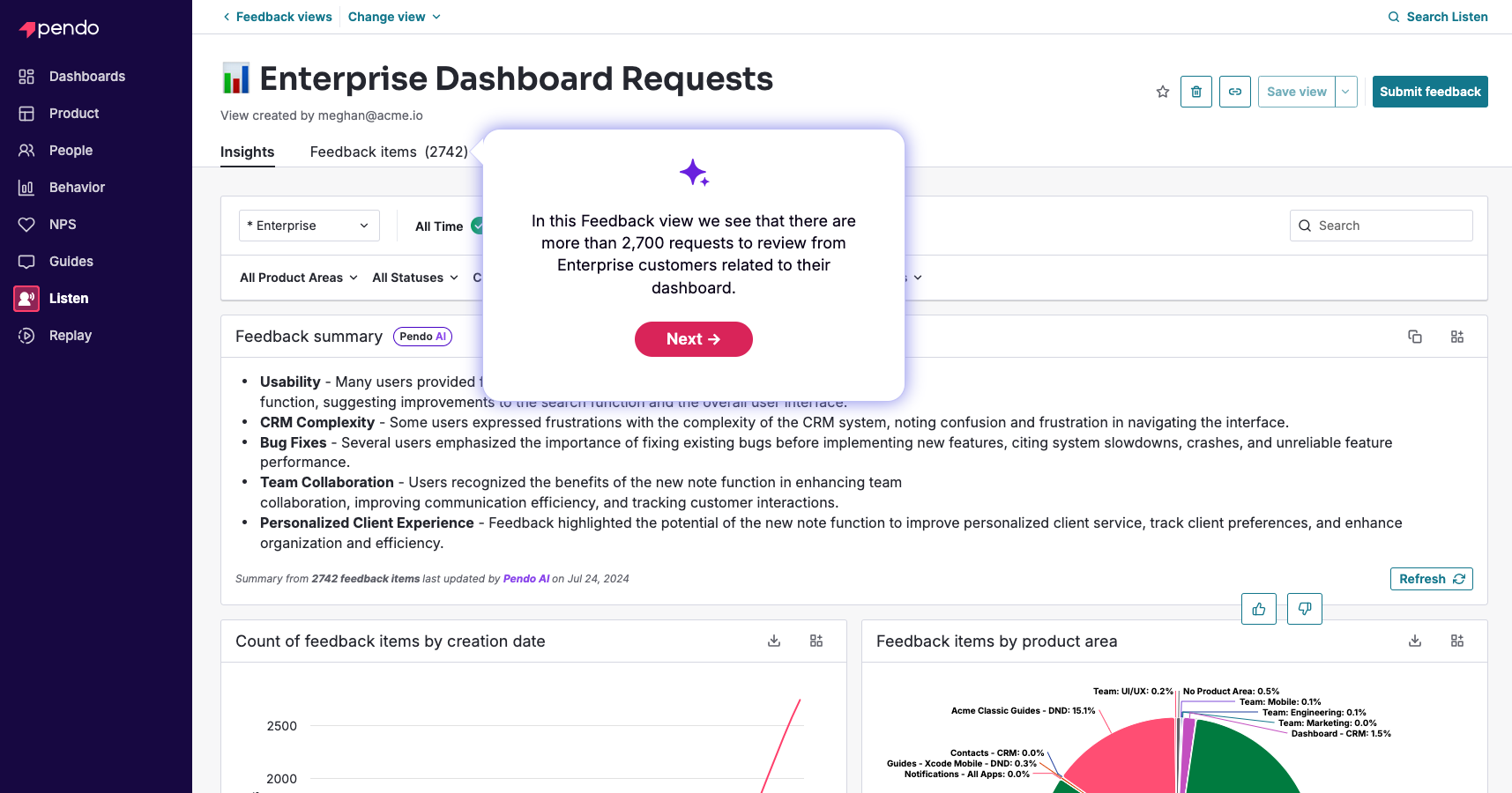Open Guides in the sidebar

pyautogui.click(x=71, y=262)
